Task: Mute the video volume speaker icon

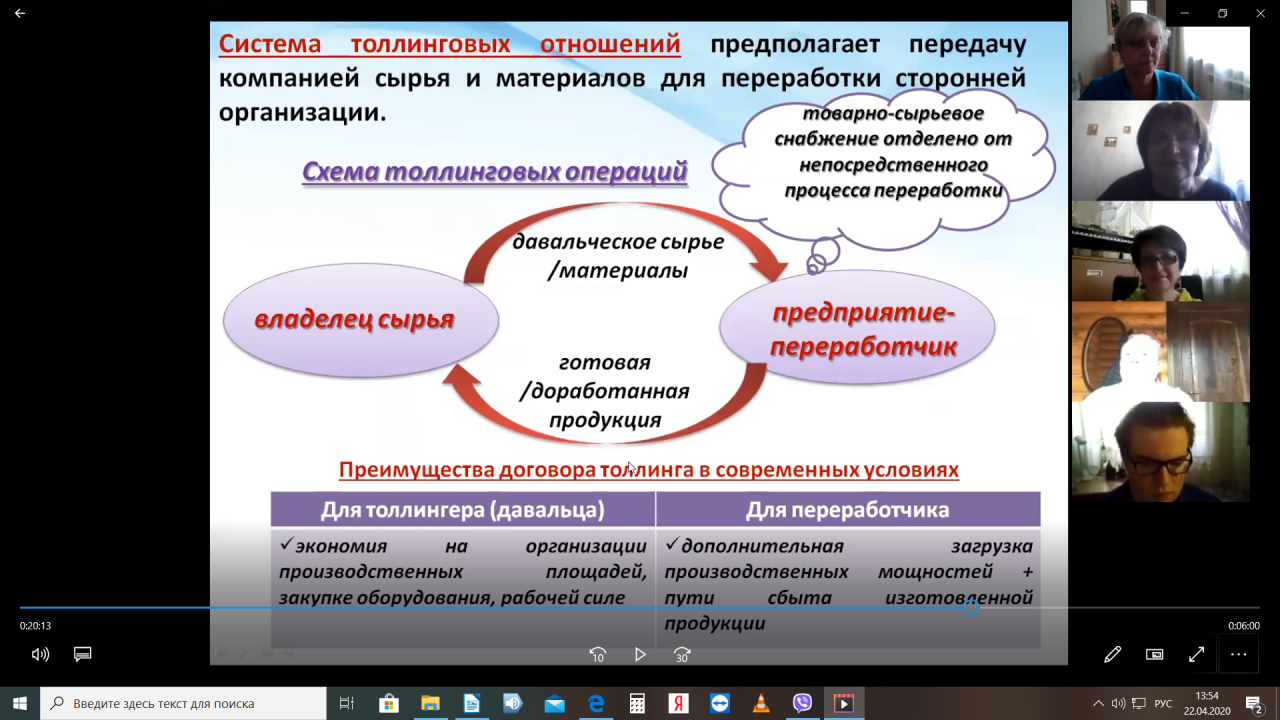Action: click(40, 654)
